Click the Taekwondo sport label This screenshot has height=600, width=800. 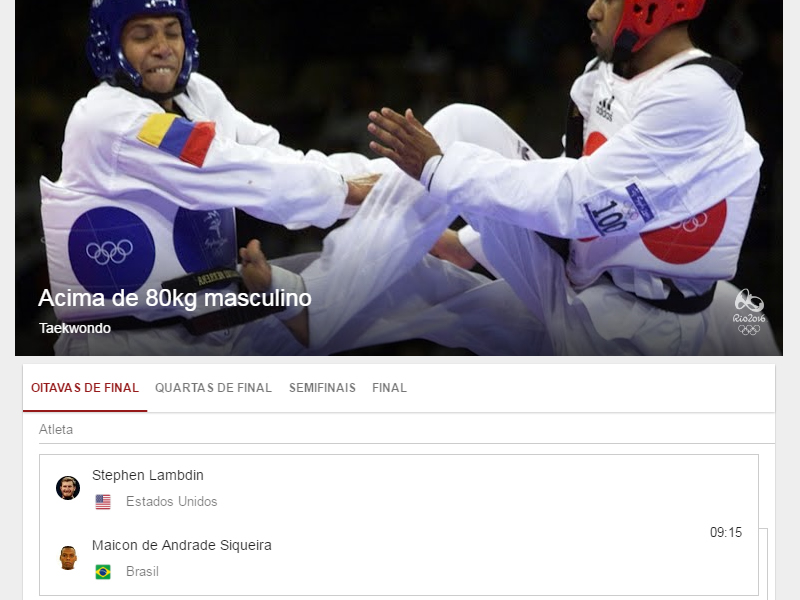point(75,328)
